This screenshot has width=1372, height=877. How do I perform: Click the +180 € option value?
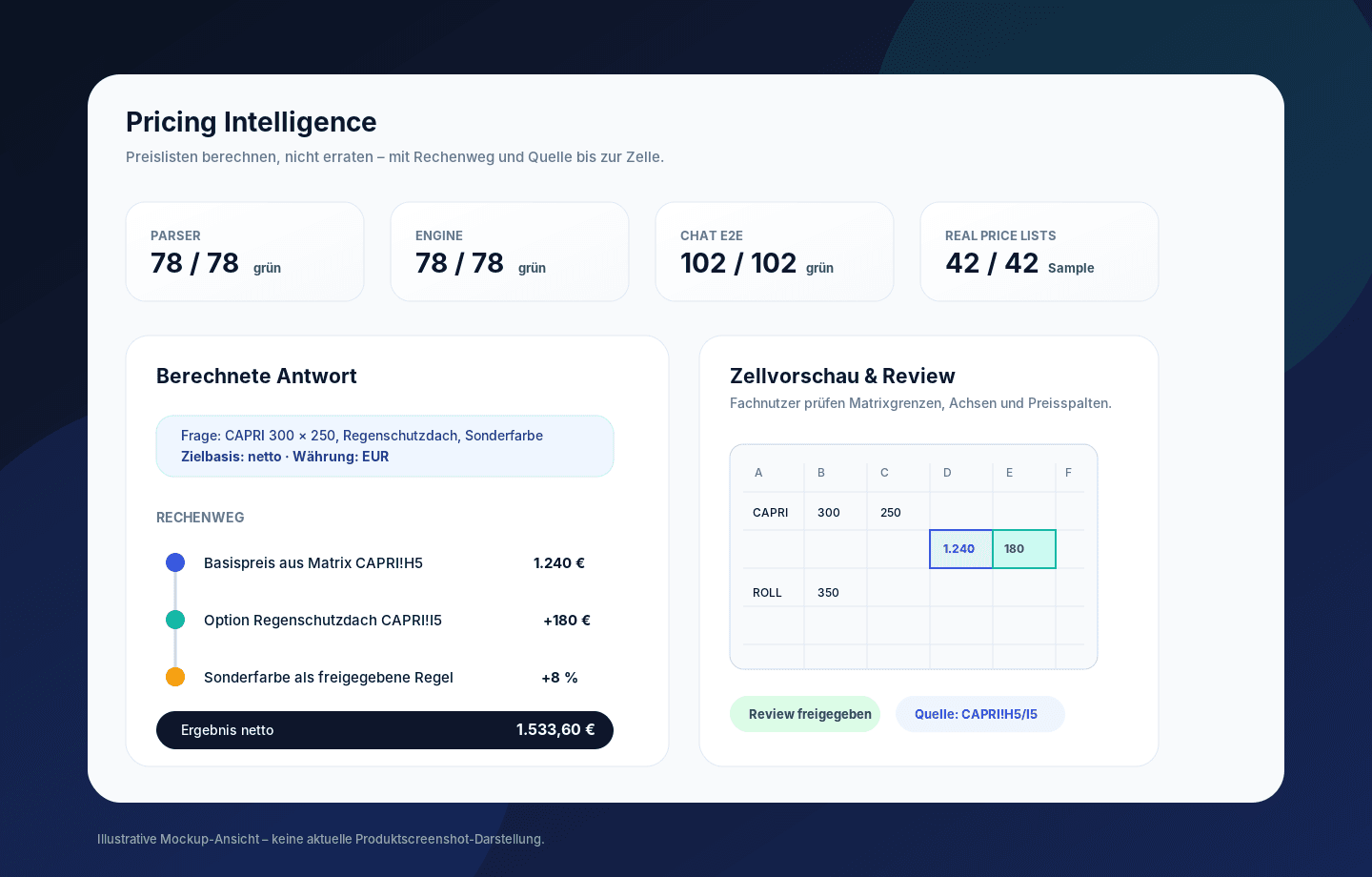coord(567,621)
